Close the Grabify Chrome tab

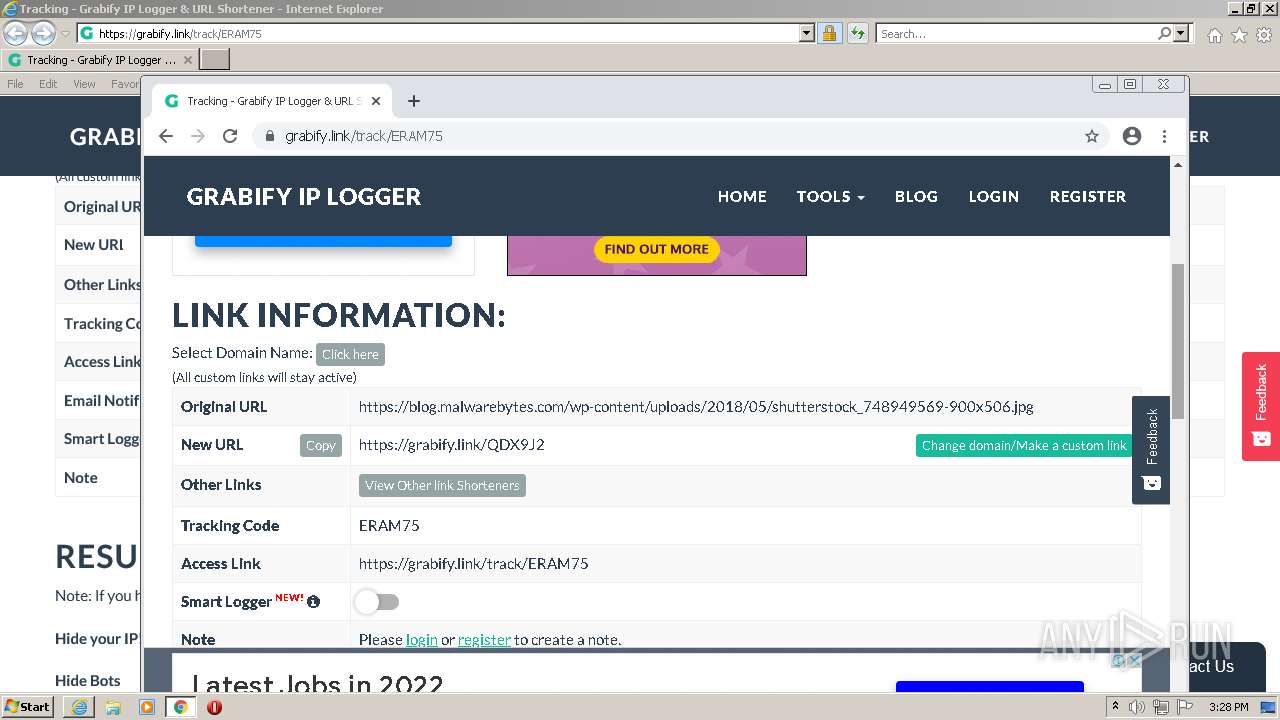[376, 101]
